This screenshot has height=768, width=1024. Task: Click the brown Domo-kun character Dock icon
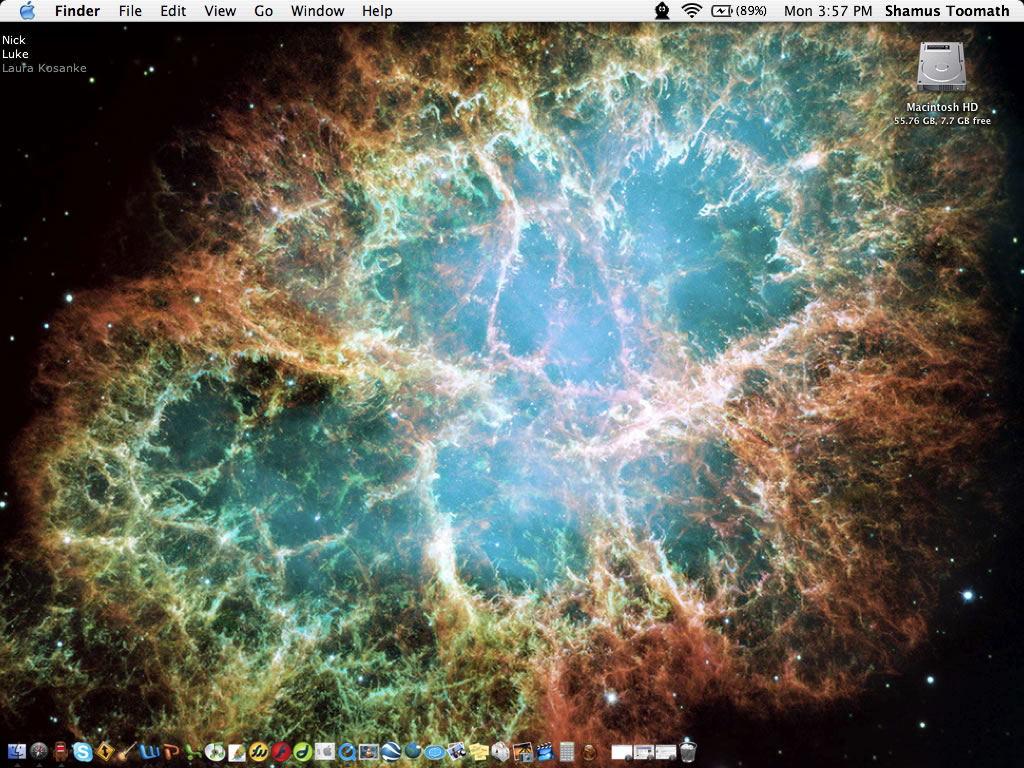point(61,751)
